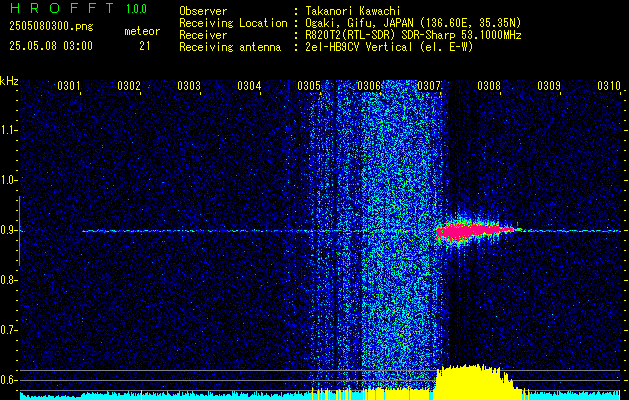This screenshot has width=629, height=400.
Task: Click the 0309 time marker
Action: pos(549,86)
